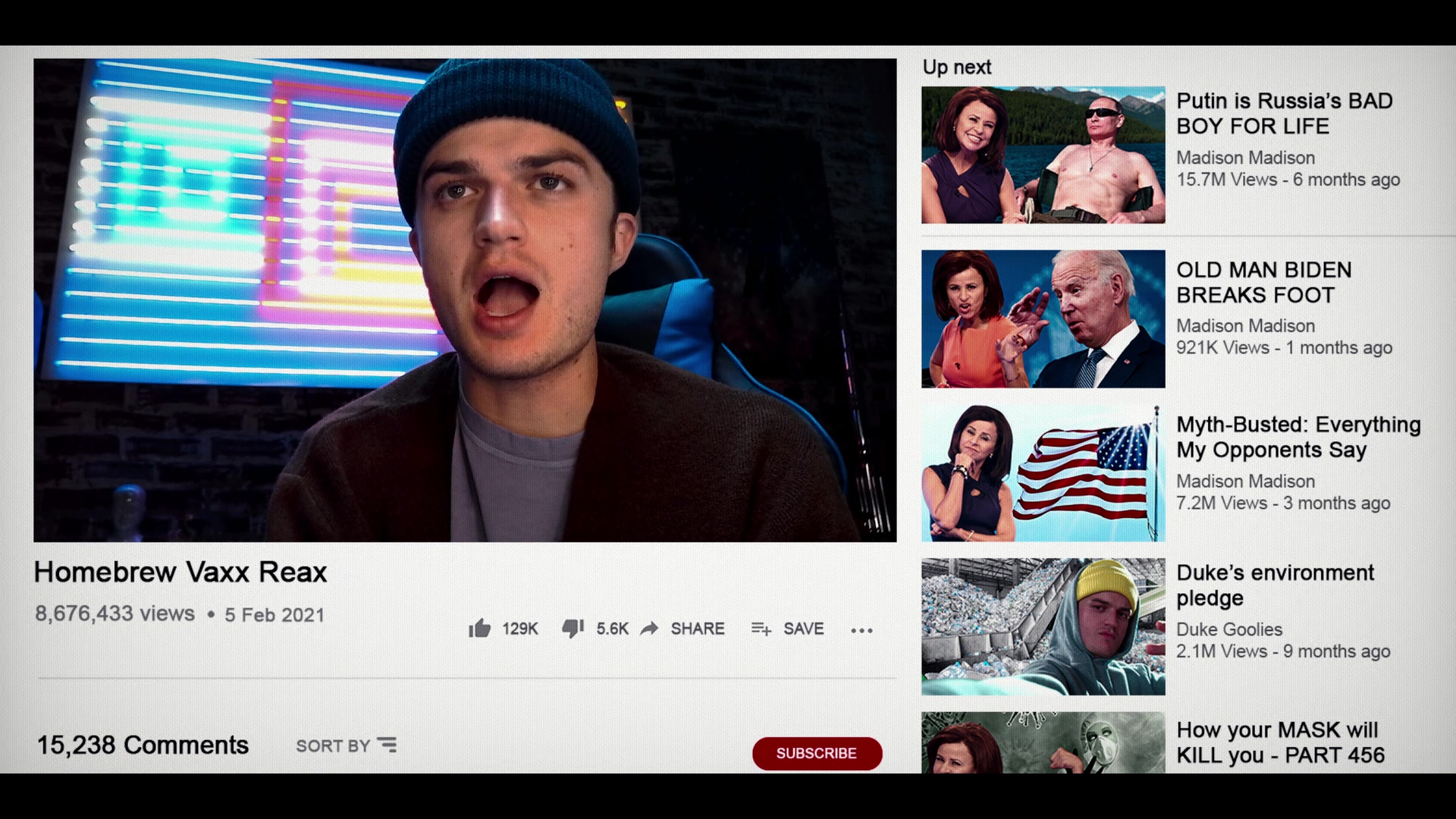Click the Myth-Busted: Everything My Opponents Say title
1456x819 pixels.
tap(1298, 437)
